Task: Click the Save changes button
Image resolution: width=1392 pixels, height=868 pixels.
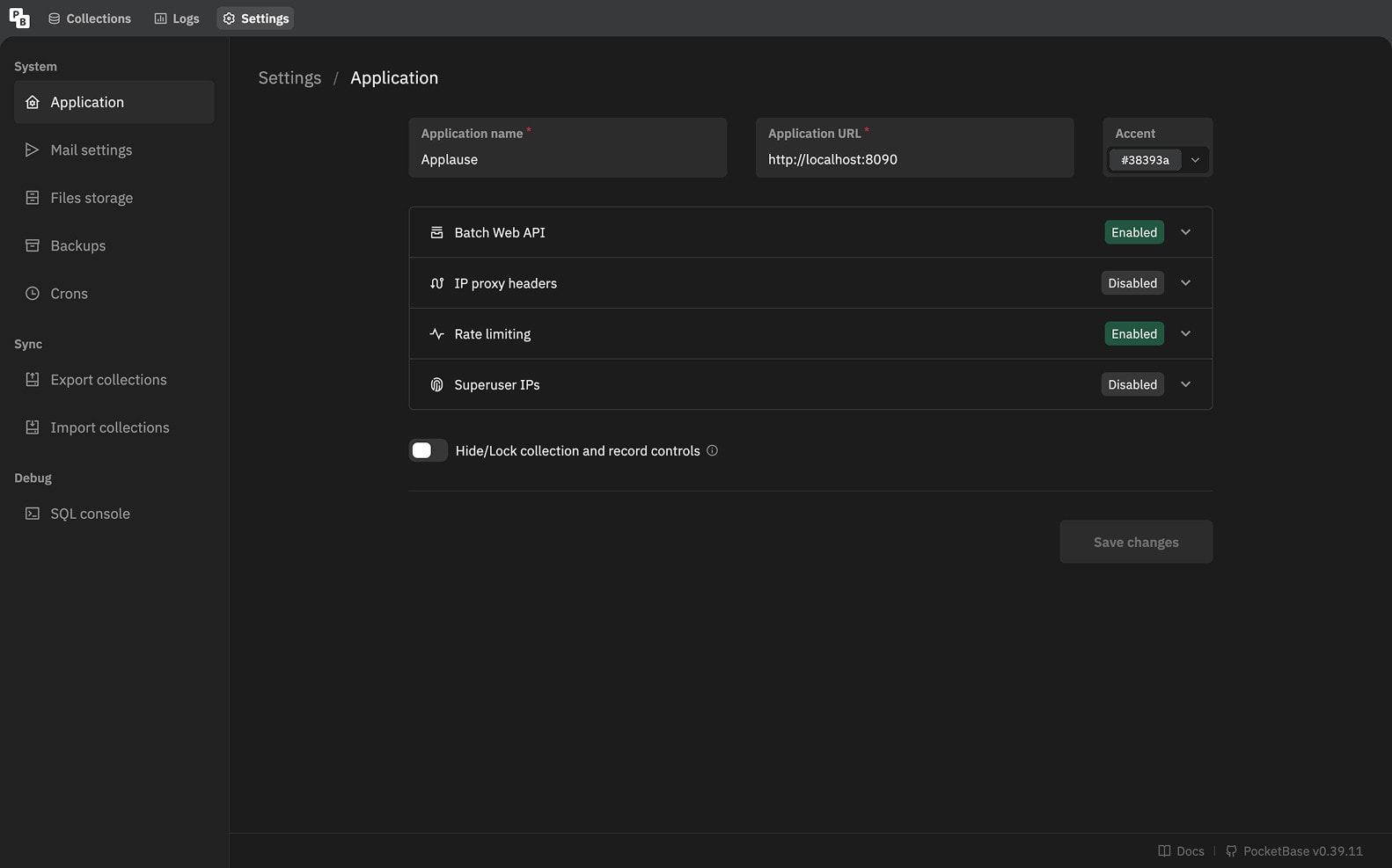Action: 1136,542
